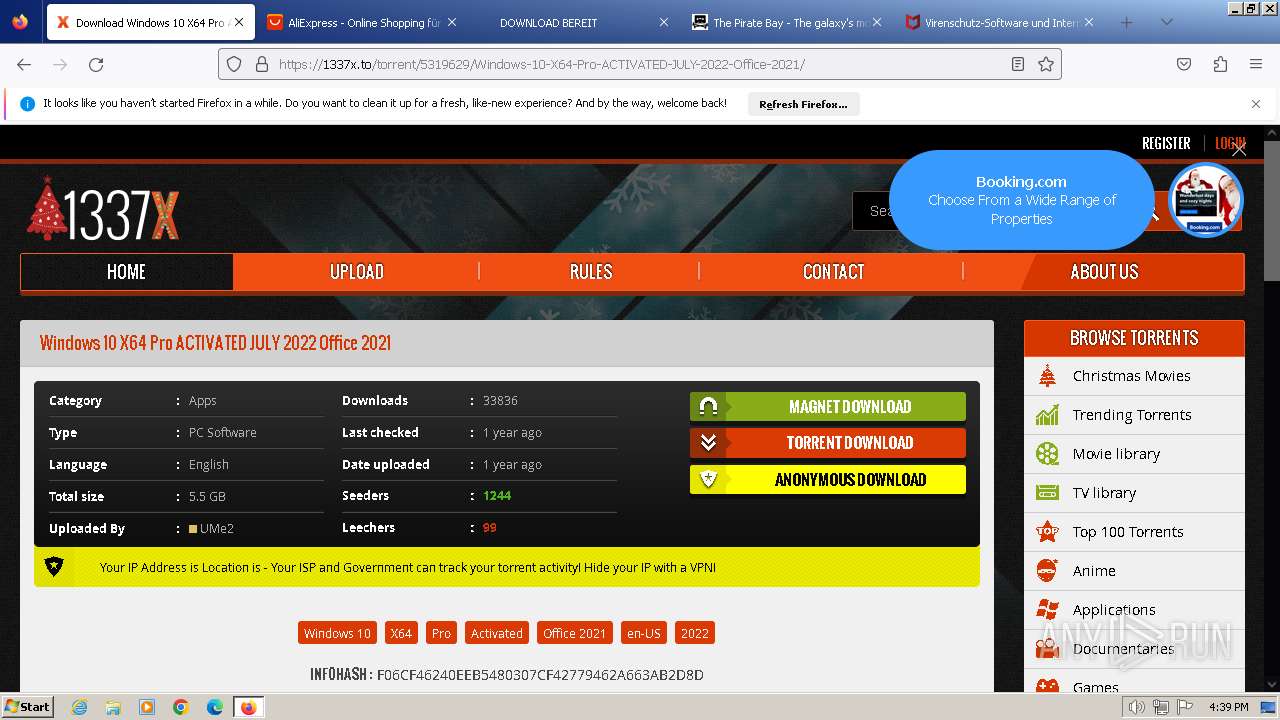
Task: Switch to The Pirate Bay tab
Action: pyautogui.click(x=785, y=22)
